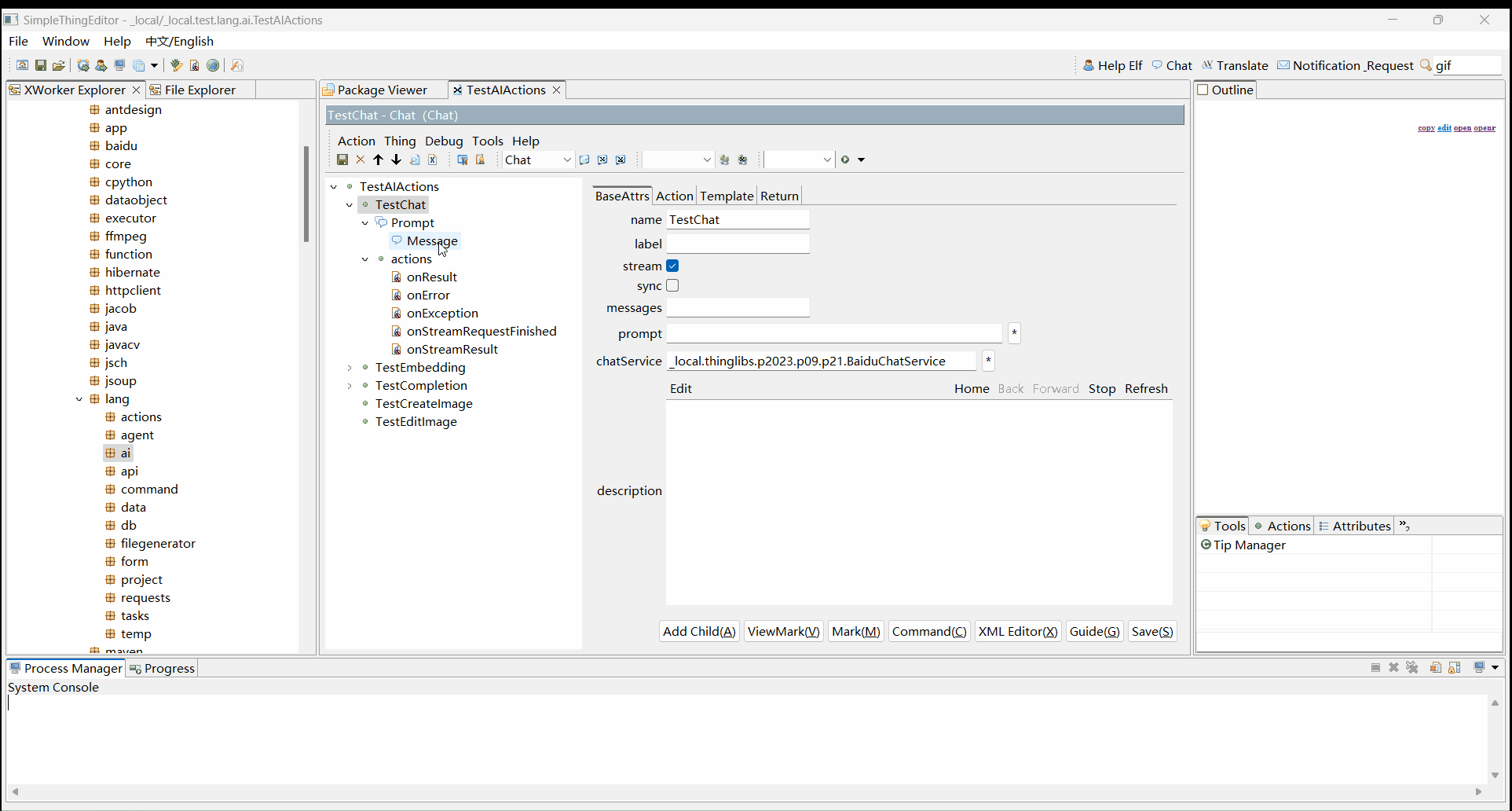
Task: Switch to the Template tab
Action: click(x=726, y=196)
